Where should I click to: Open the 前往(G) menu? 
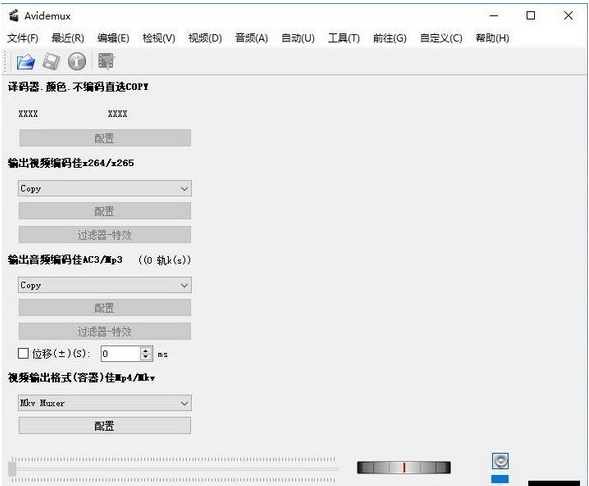tap(390, 38)
